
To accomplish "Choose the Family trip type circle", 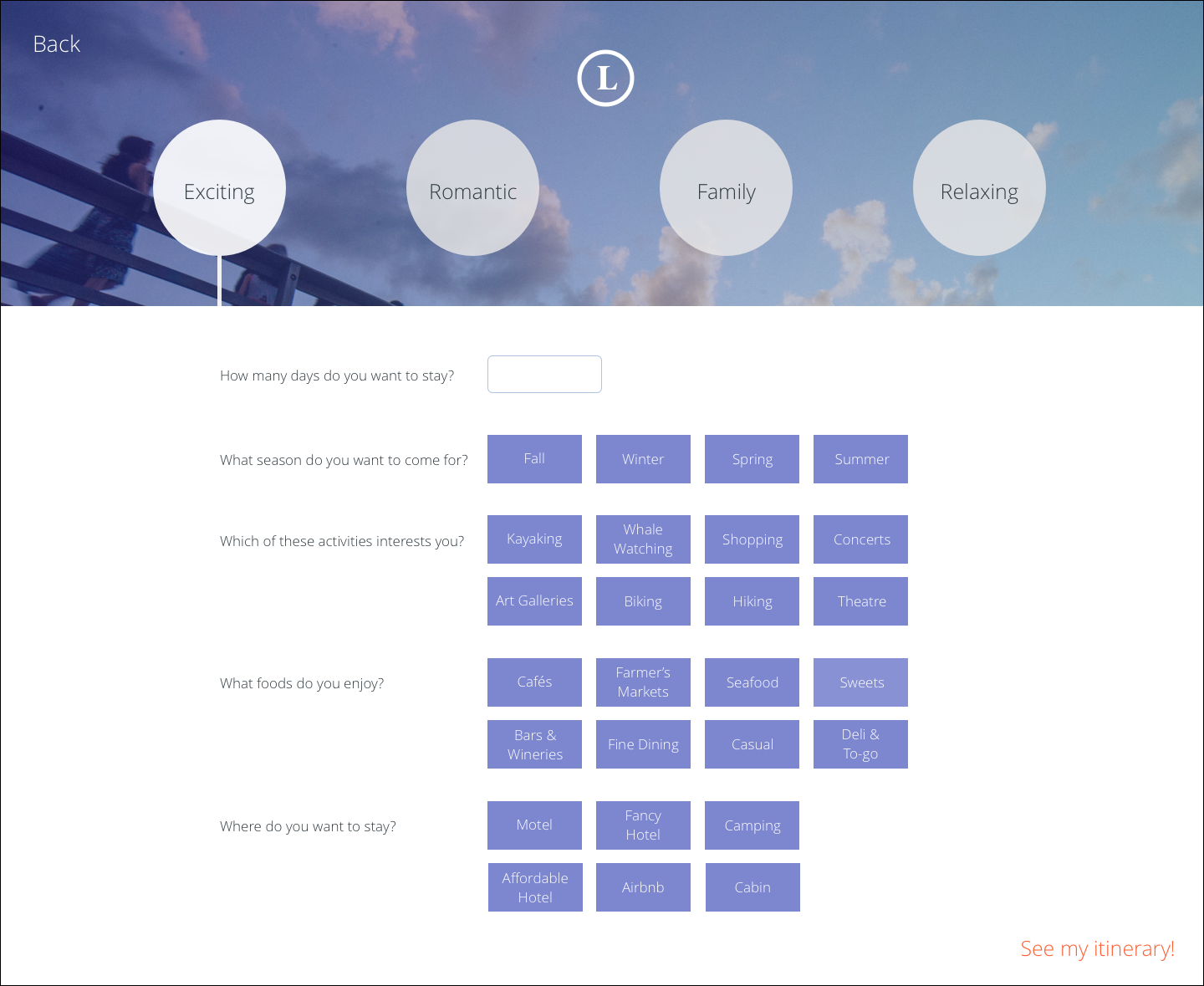I will [x=726, y=187].
